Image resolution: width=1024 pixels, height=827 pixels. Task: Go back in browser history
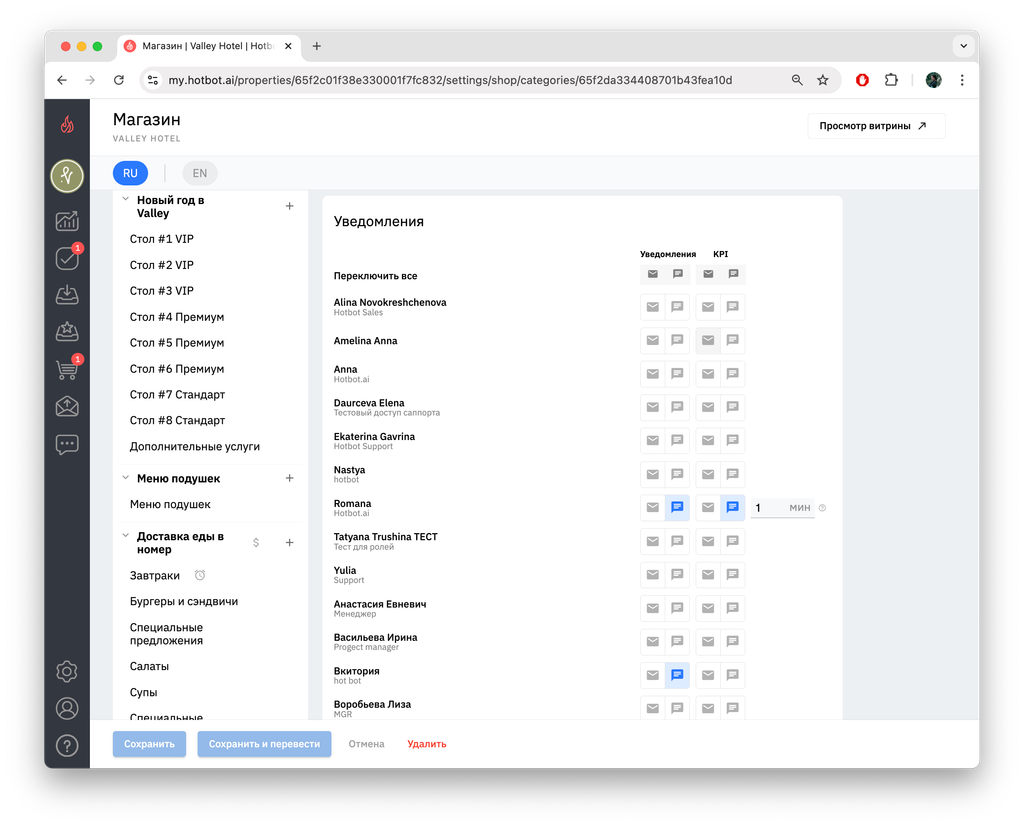pyautogui.click(x=62, y=80)
